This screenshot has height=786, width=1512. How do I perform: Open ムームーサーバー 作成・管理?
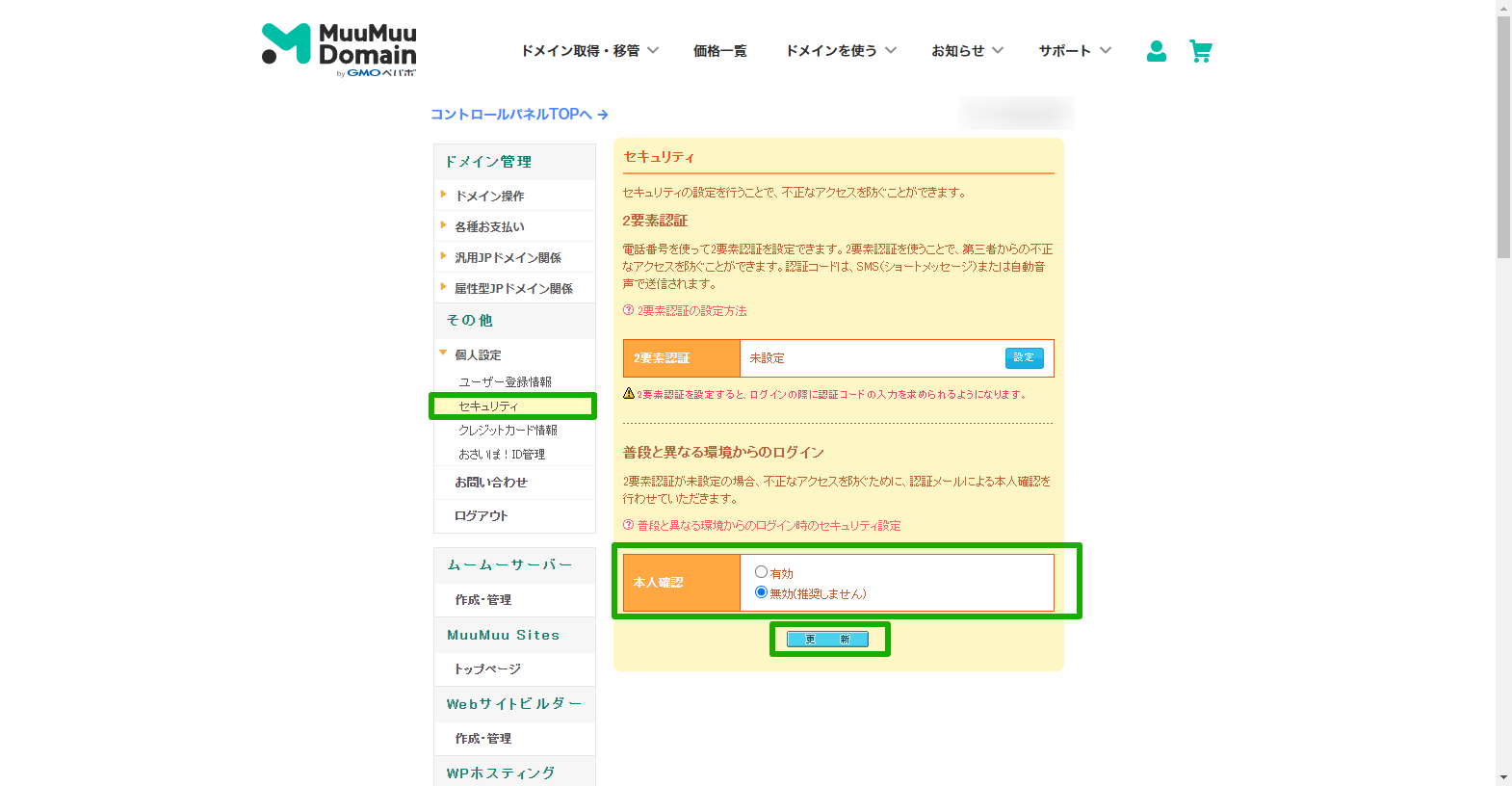click(x=482, y=599)
